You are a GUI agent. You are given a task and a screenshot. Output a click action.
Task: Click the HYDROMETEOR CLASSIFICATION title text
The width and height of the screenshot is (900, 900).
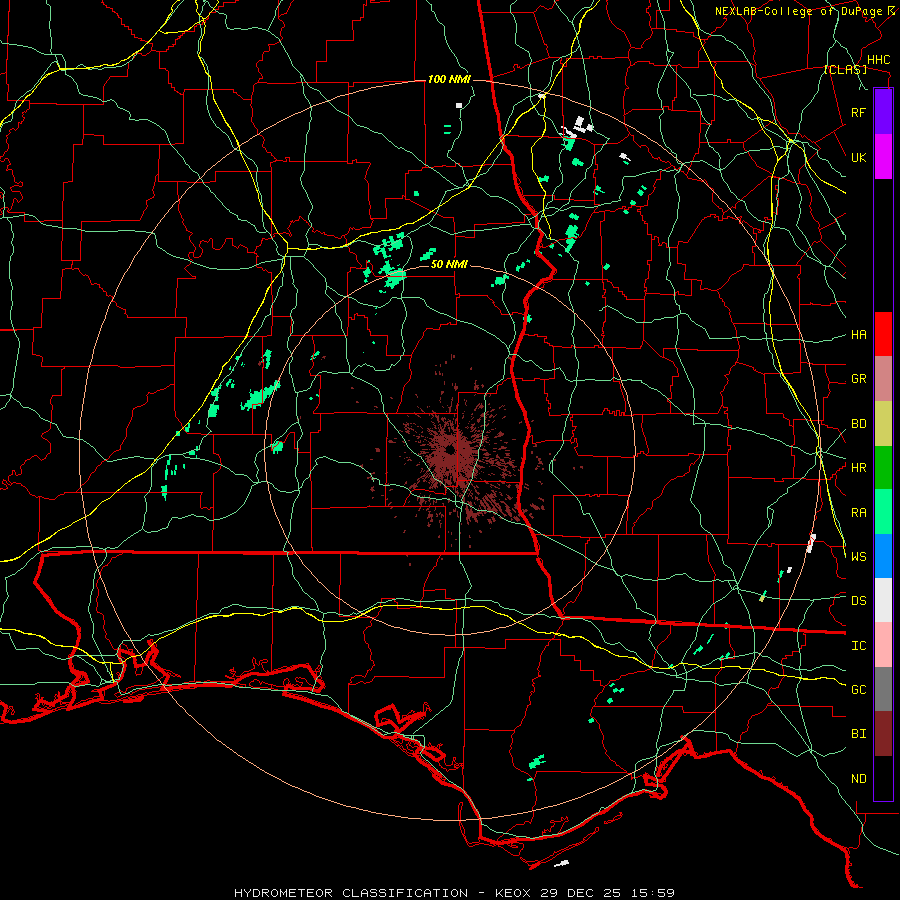351,893
